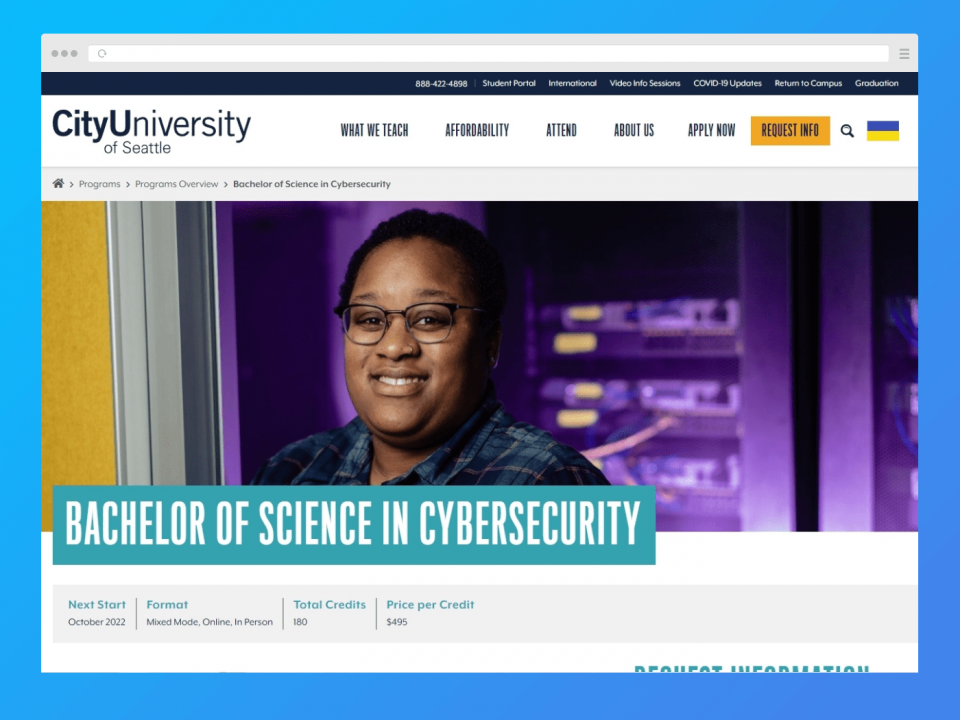The height and width of the screenshot is (720, 960).
Task: Click the Programs breadcrumb link
Action: pyautogui.click(x=99, y=184)
